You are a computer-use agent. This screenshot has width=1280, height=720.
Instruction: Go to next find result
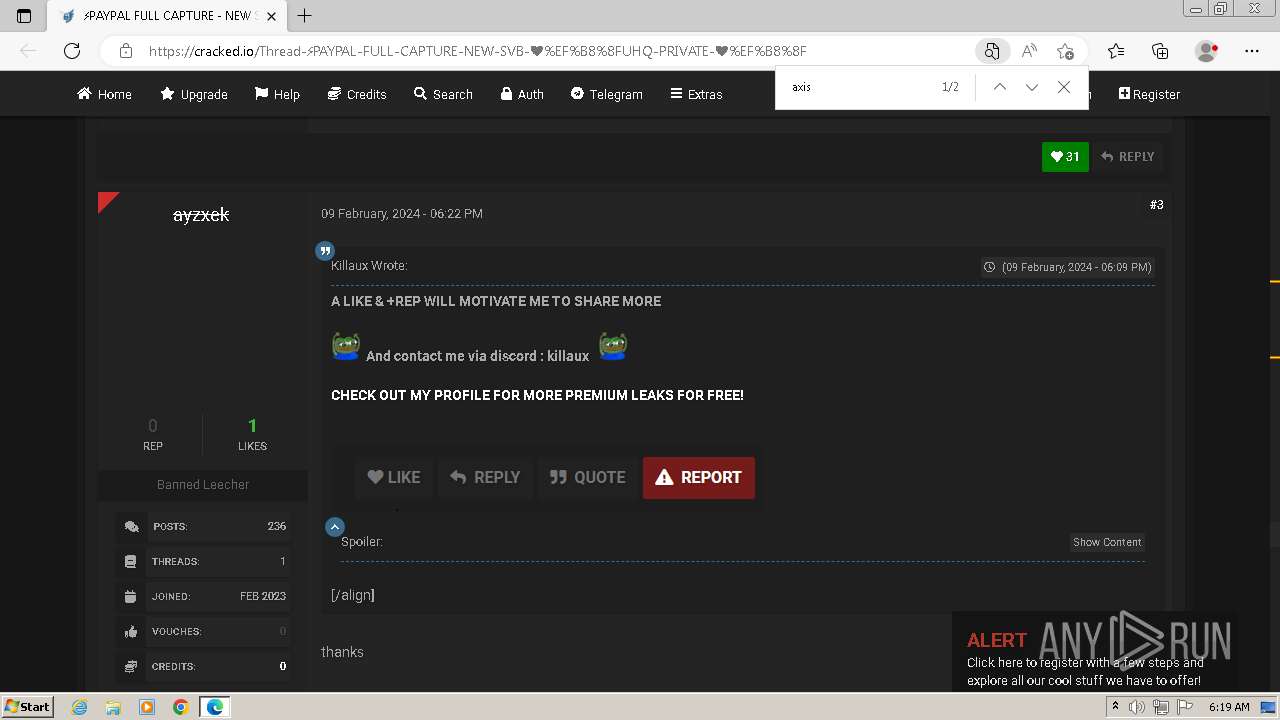pyautogui.click(x=1031, y=87)
